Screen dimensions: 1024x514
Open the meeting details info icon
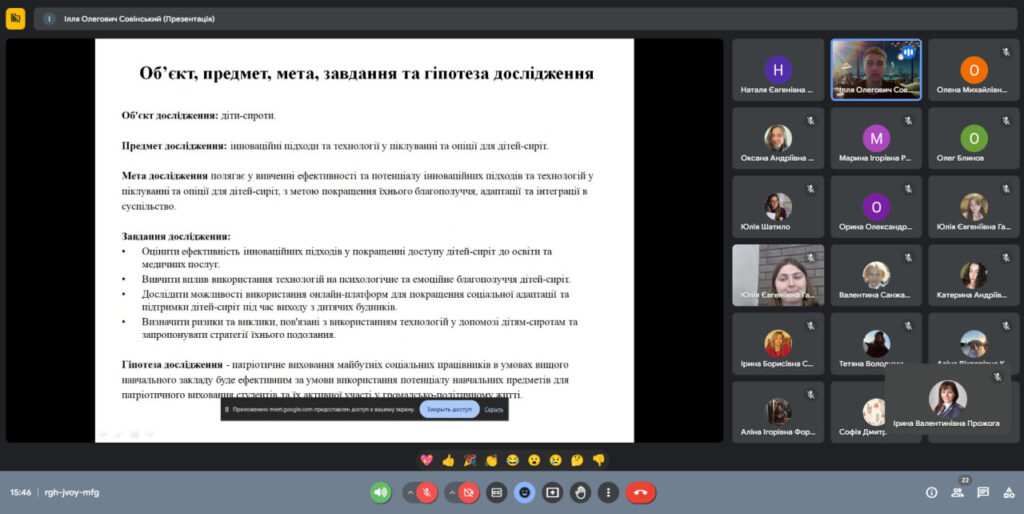932,492
